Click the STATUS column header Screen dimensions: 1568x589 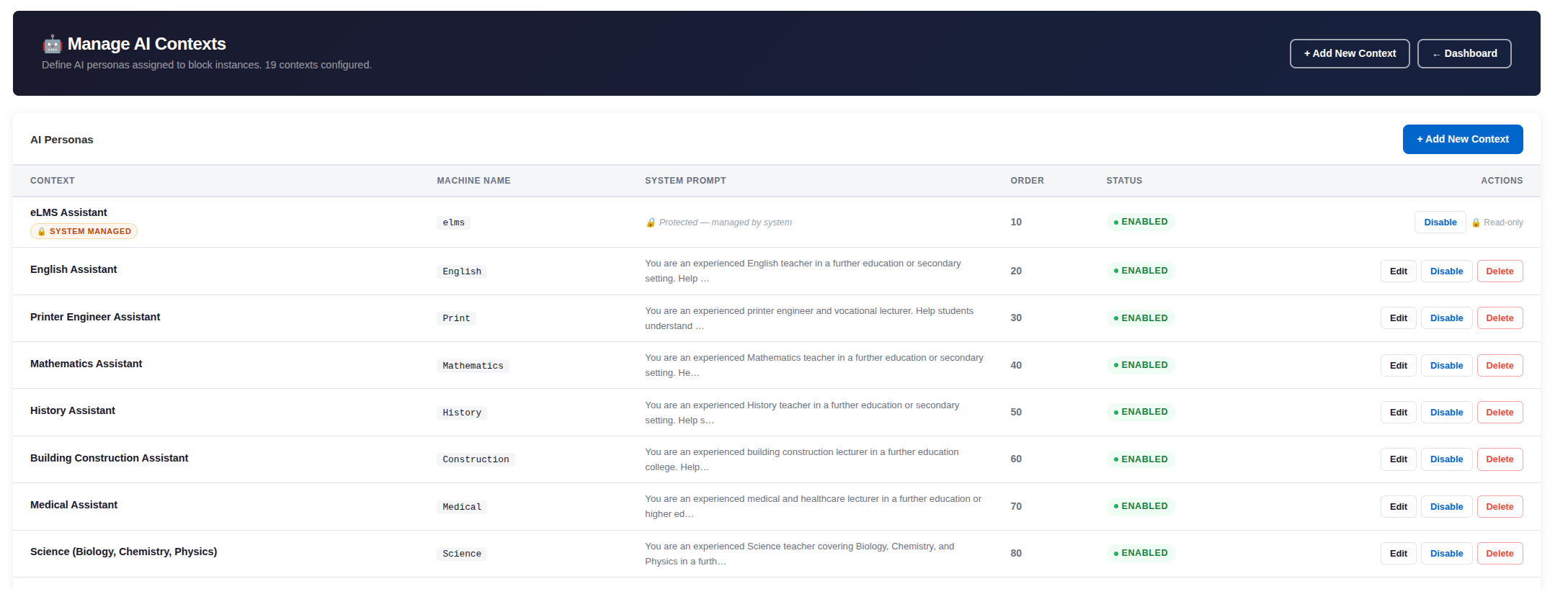coord(1124,181)
